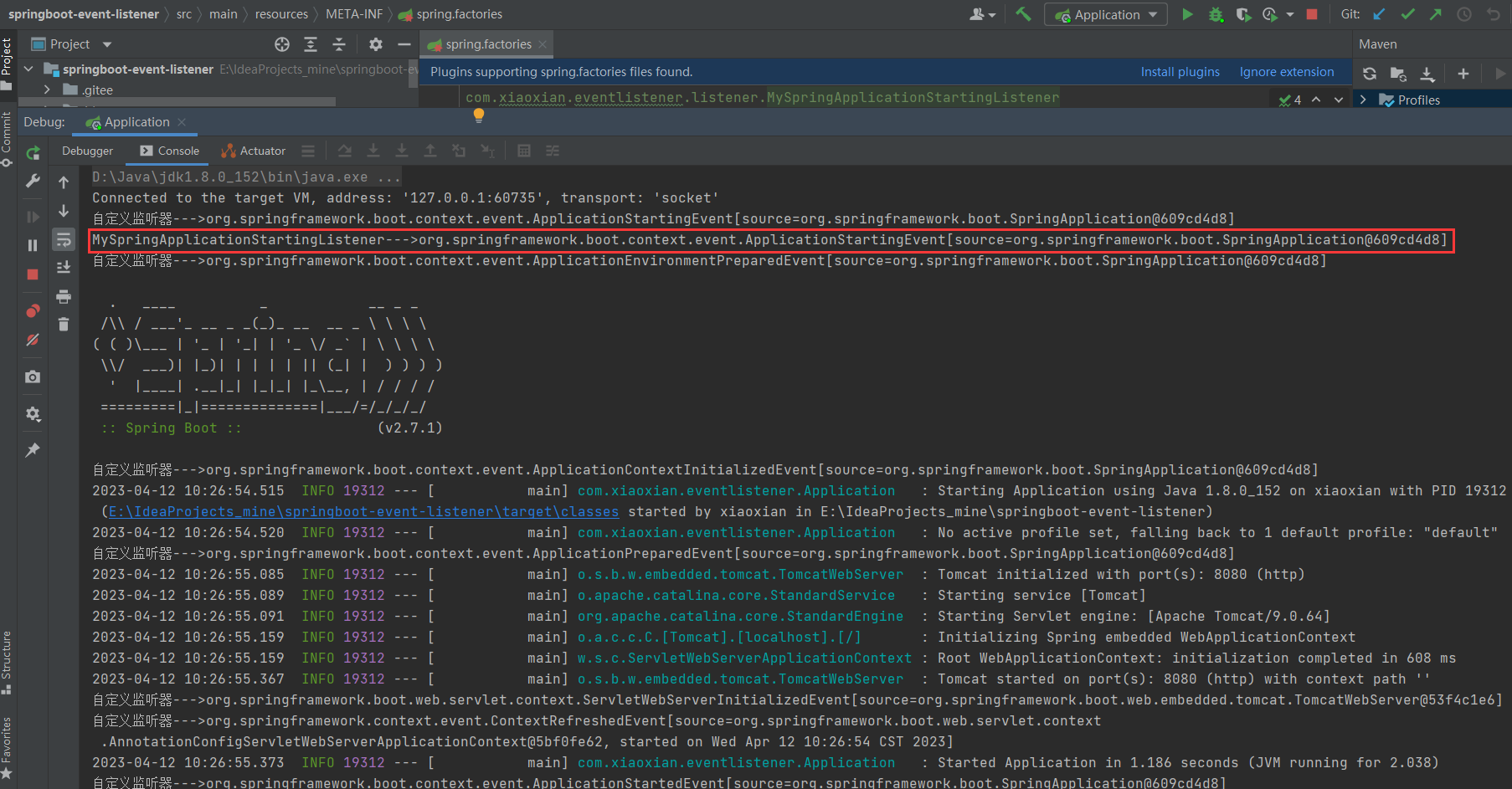Build the project with the hammer icon
1512x789 pixels.
[1023, 14]
